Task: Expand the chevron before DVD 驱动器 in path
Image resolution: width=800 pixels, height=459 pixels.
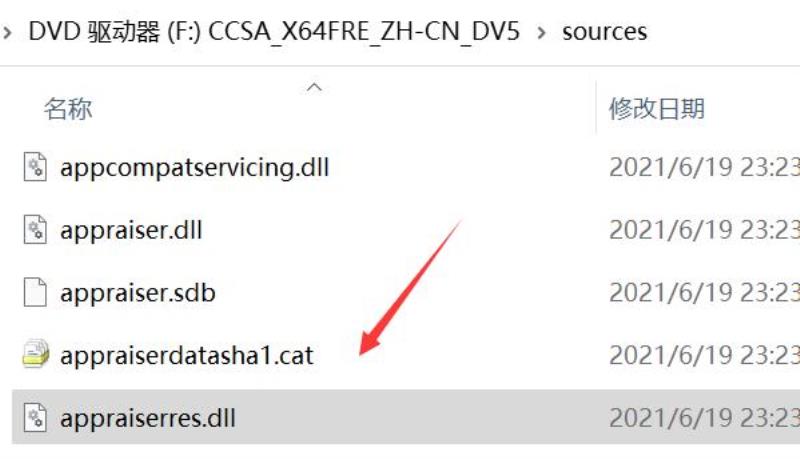Action: (x=7, y=33)
